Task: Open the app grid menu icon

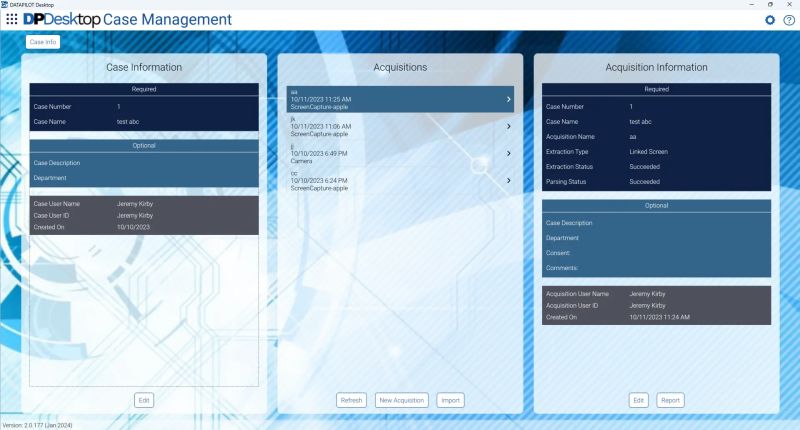Action: pyautogui.click(x=11, y=19)
